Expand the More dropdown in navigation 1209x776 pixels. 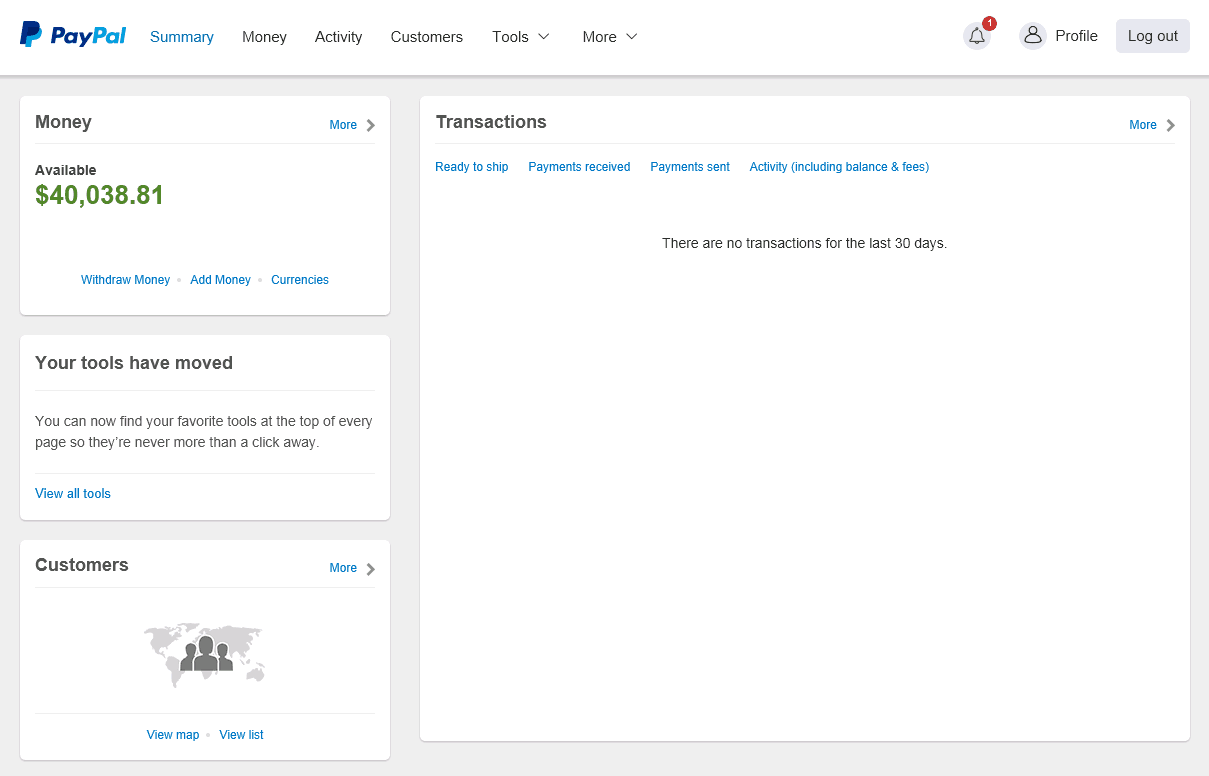(x=610, y=37)
